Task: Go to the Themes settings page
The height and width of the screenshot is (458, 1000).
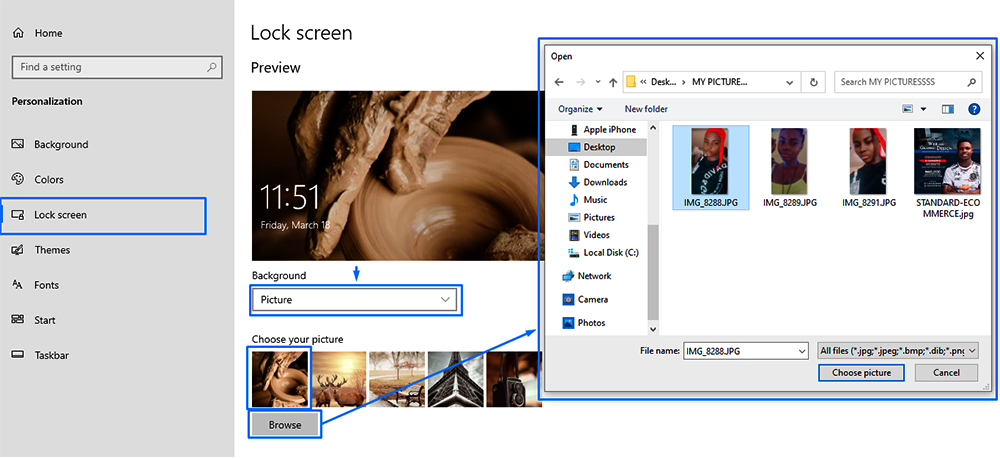Action: pos(52,250)
